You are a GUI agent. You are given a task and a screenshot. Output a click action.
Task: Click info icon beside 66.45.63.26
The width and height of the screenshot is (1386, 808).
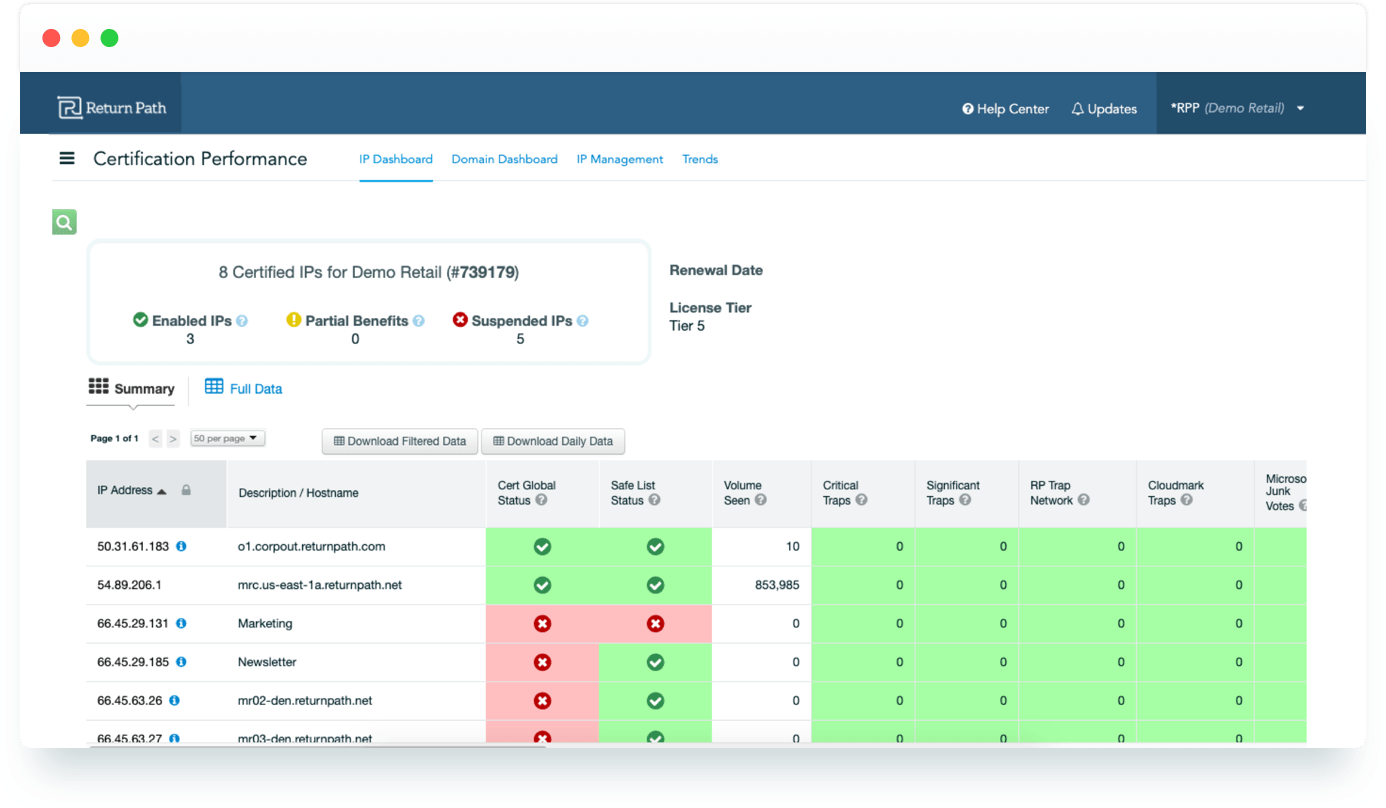174,700
